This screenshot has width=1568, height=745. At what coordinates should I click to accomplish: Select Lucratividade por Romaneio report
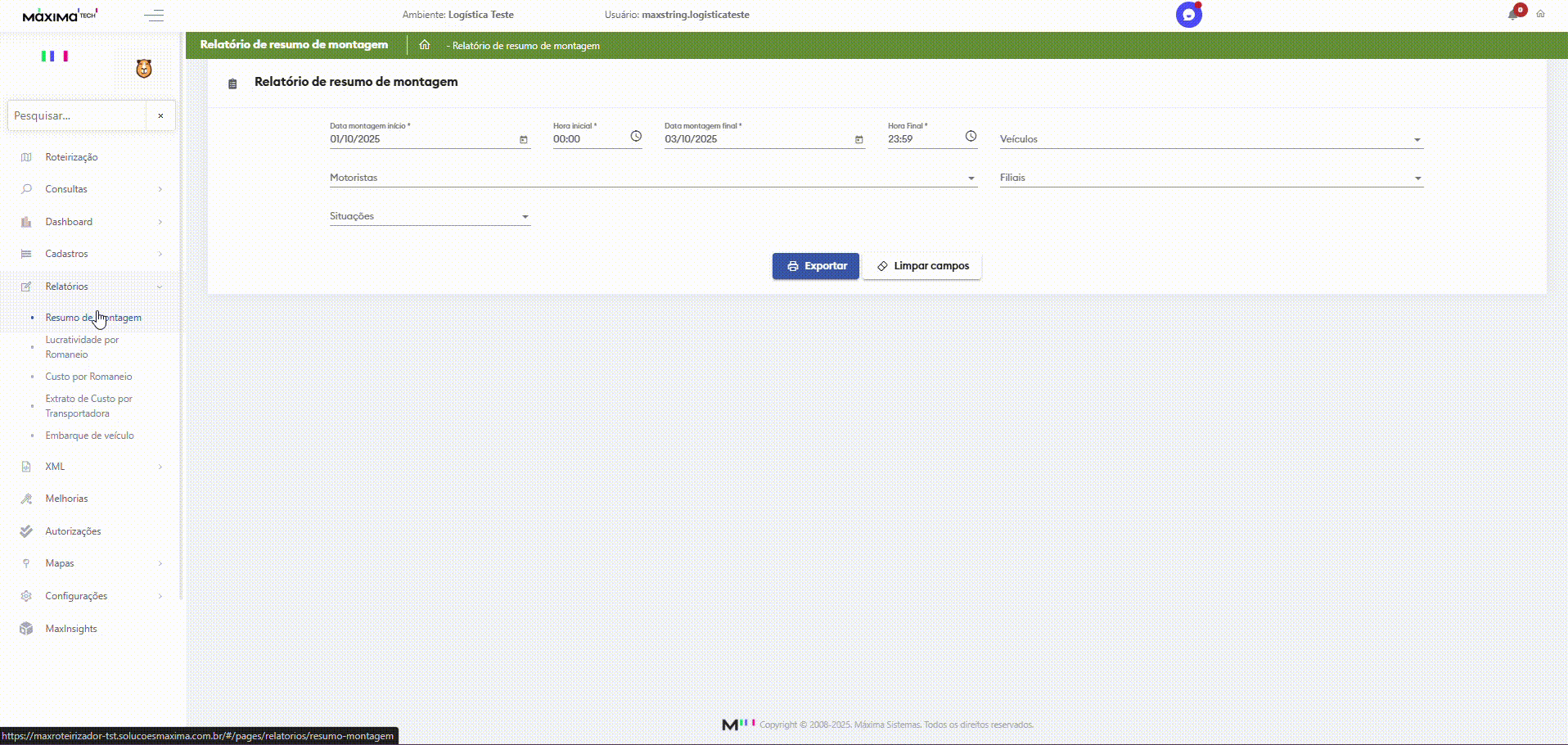pos(82,347)
